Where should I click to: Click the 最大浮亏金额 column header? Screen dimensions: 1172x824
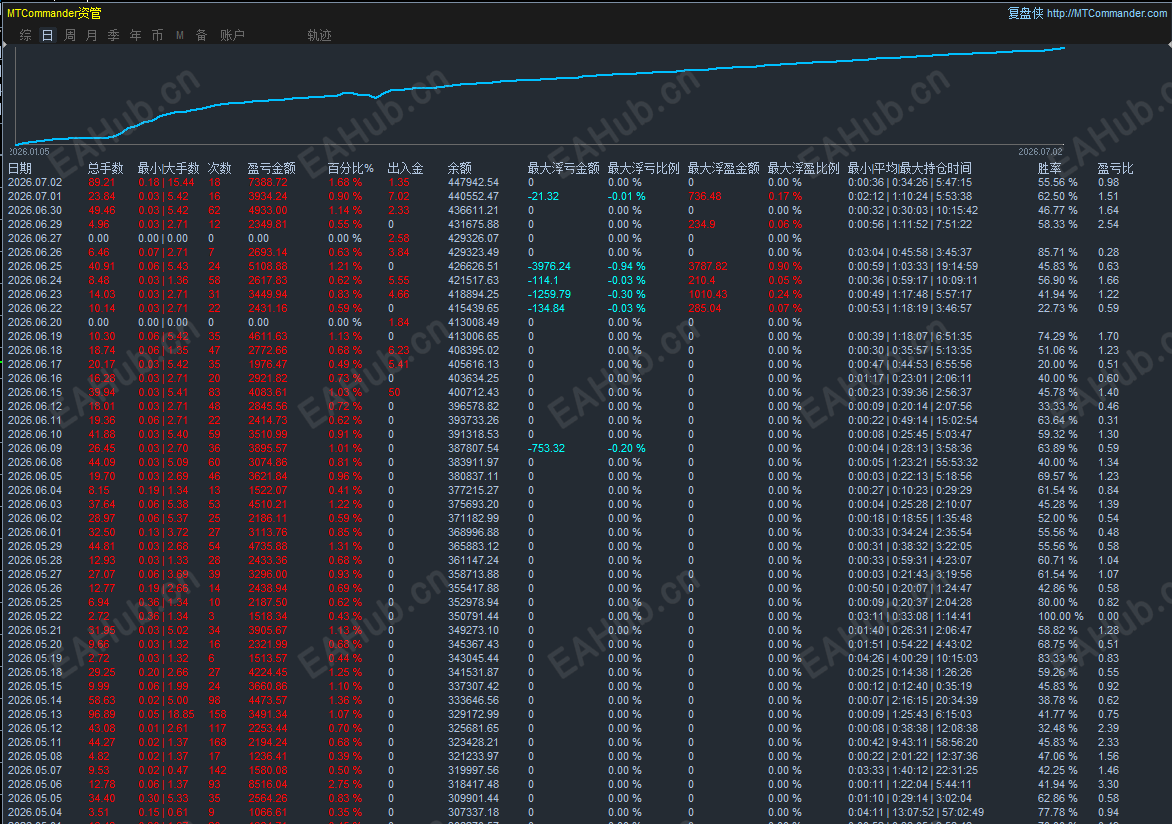564,168
